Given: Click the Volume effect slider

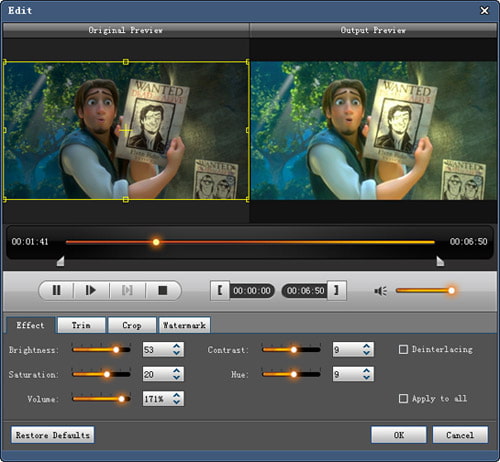Looking at the screenshot, I should (x=101, y=399).
